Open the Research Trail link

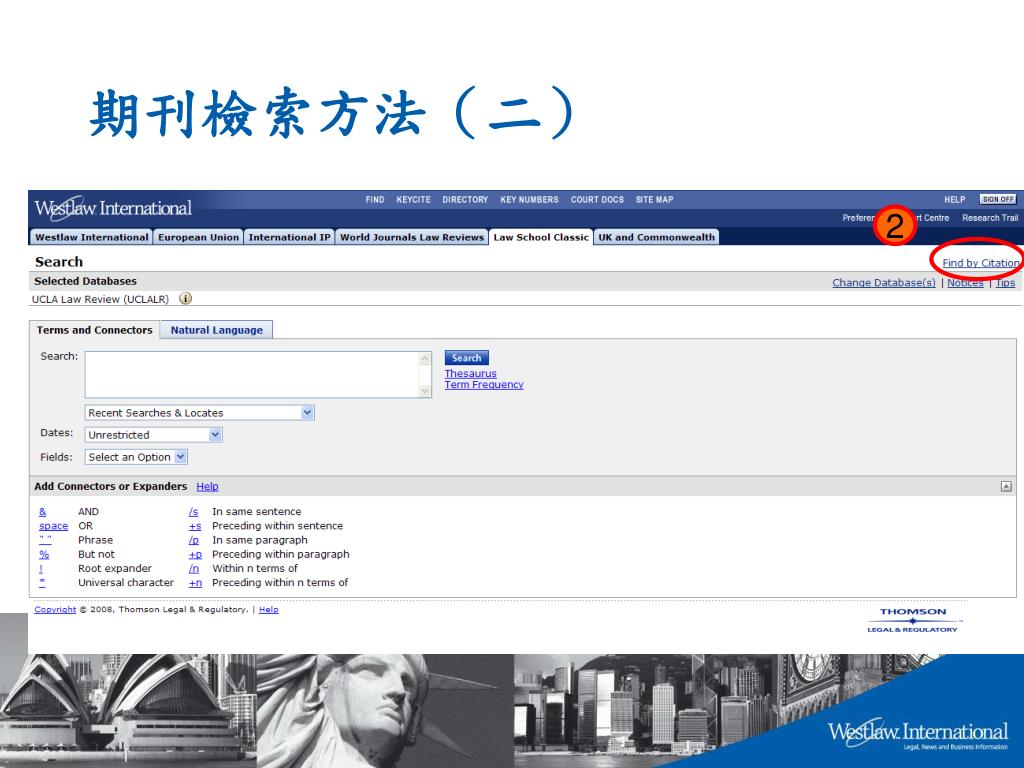tap(990, 217)
